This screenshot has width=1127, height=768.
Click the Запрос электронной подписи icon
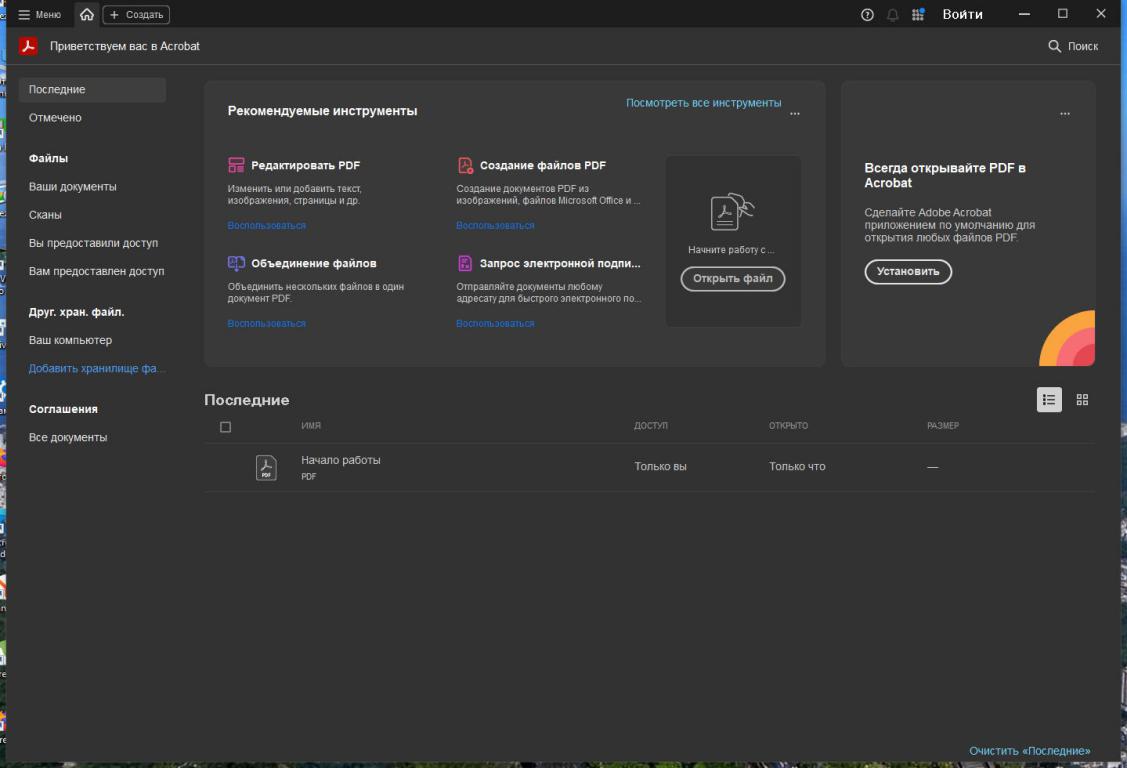(465, 263)
